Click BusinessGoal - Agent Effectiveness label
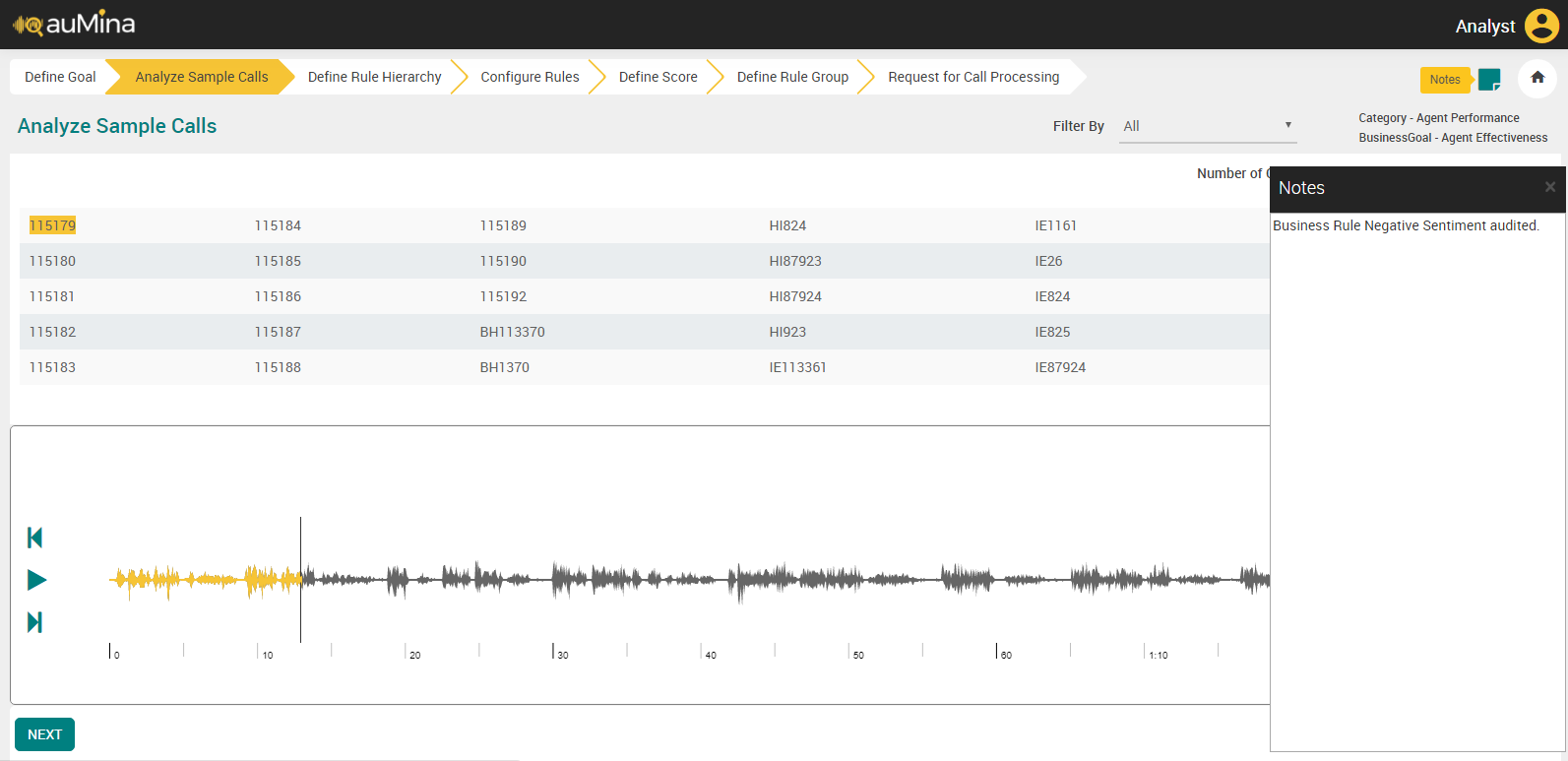The width and height of the screenshot is (1568, 761). 1453,138
